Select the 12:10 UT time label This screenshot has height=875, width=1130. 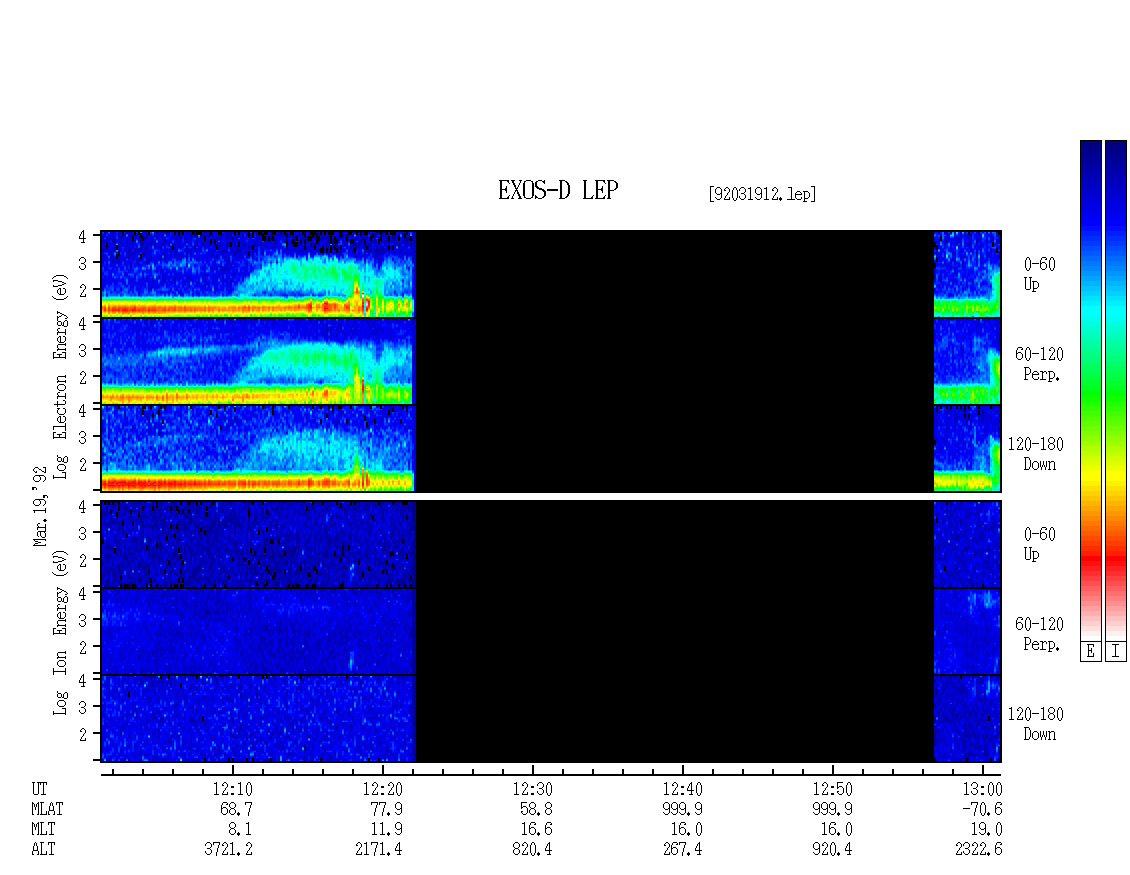(232, 789)
